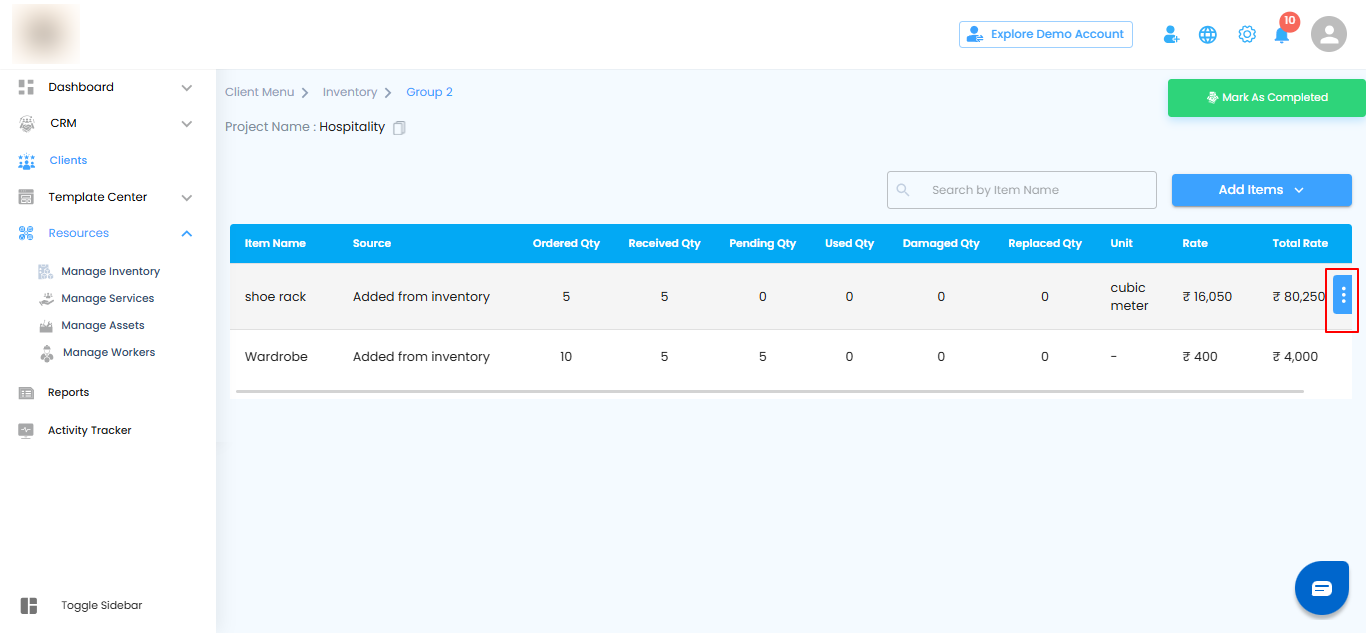Open the user profile avatar
This screenshot has width=1366, height=633.
click(x=1329, y=34)
